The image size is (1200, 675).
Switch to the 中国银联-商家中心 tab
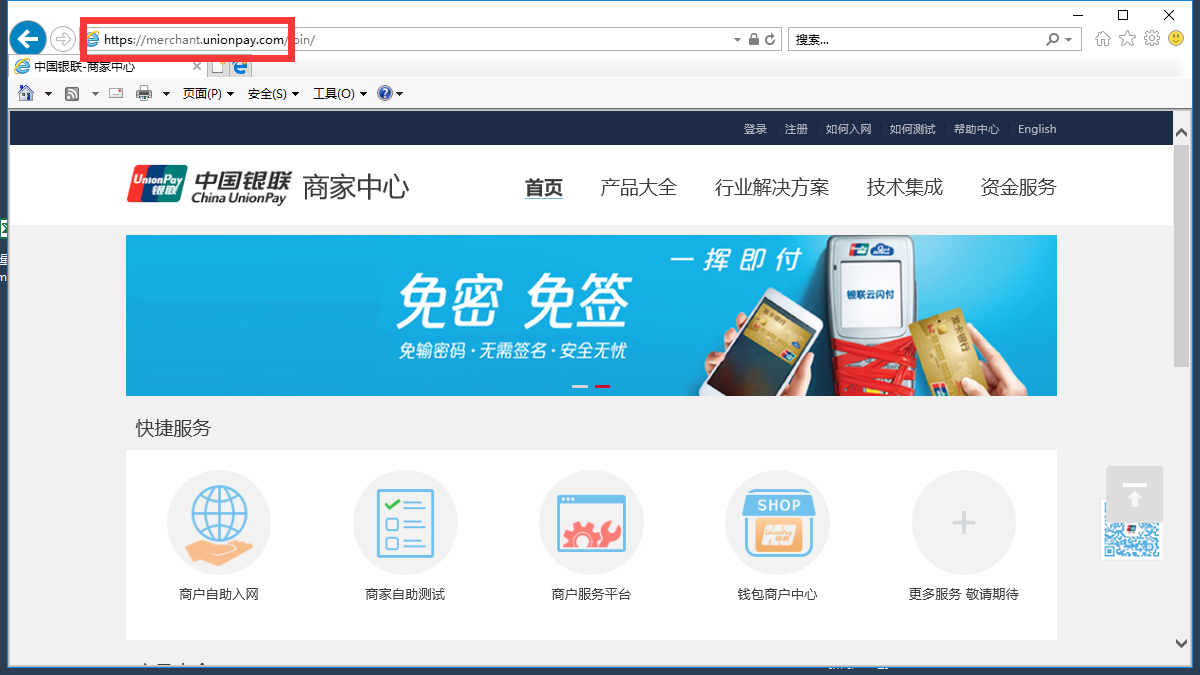tap(108, 67)
